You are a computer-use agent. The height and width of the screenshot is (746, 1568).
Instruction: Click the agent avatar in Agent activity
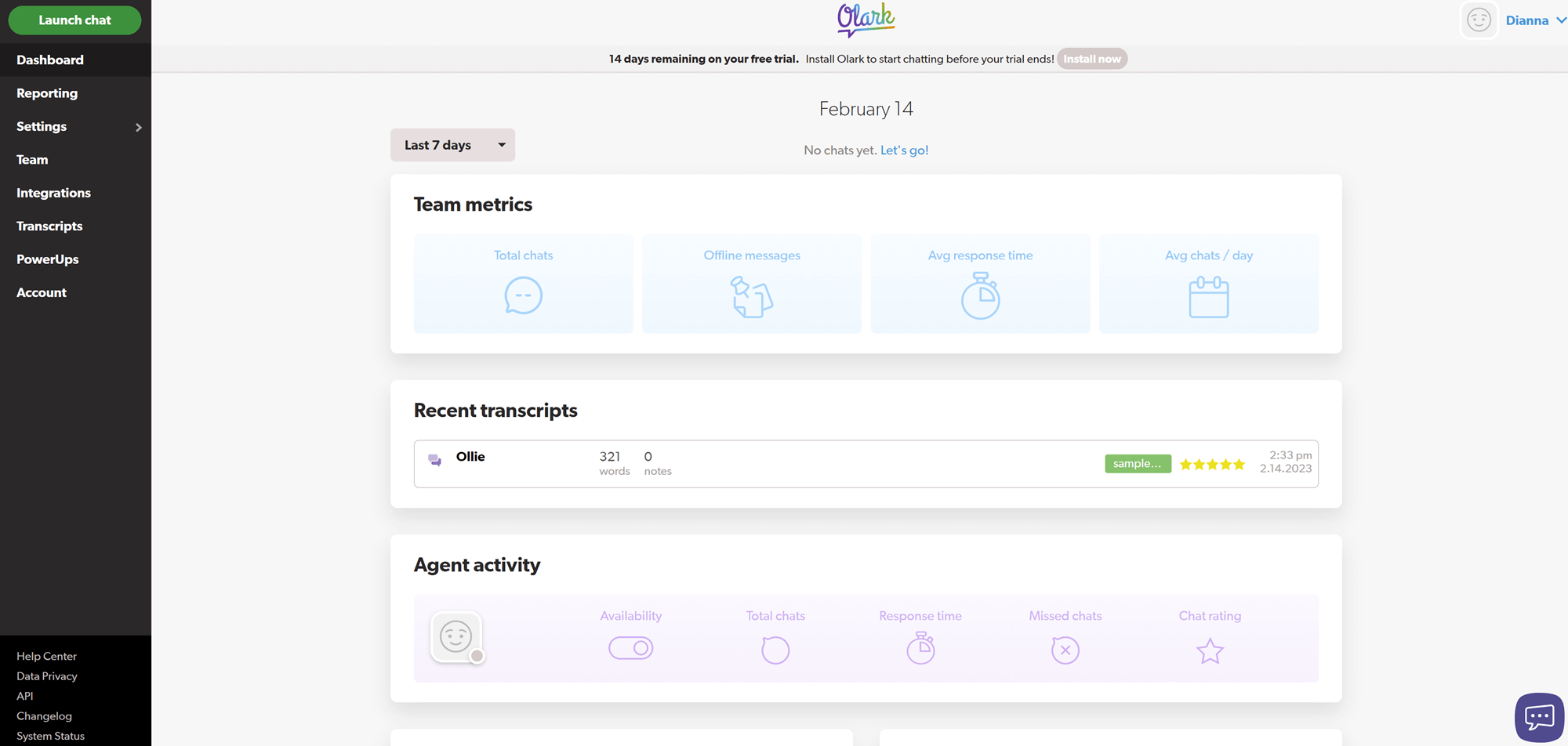tap(457, 636)
